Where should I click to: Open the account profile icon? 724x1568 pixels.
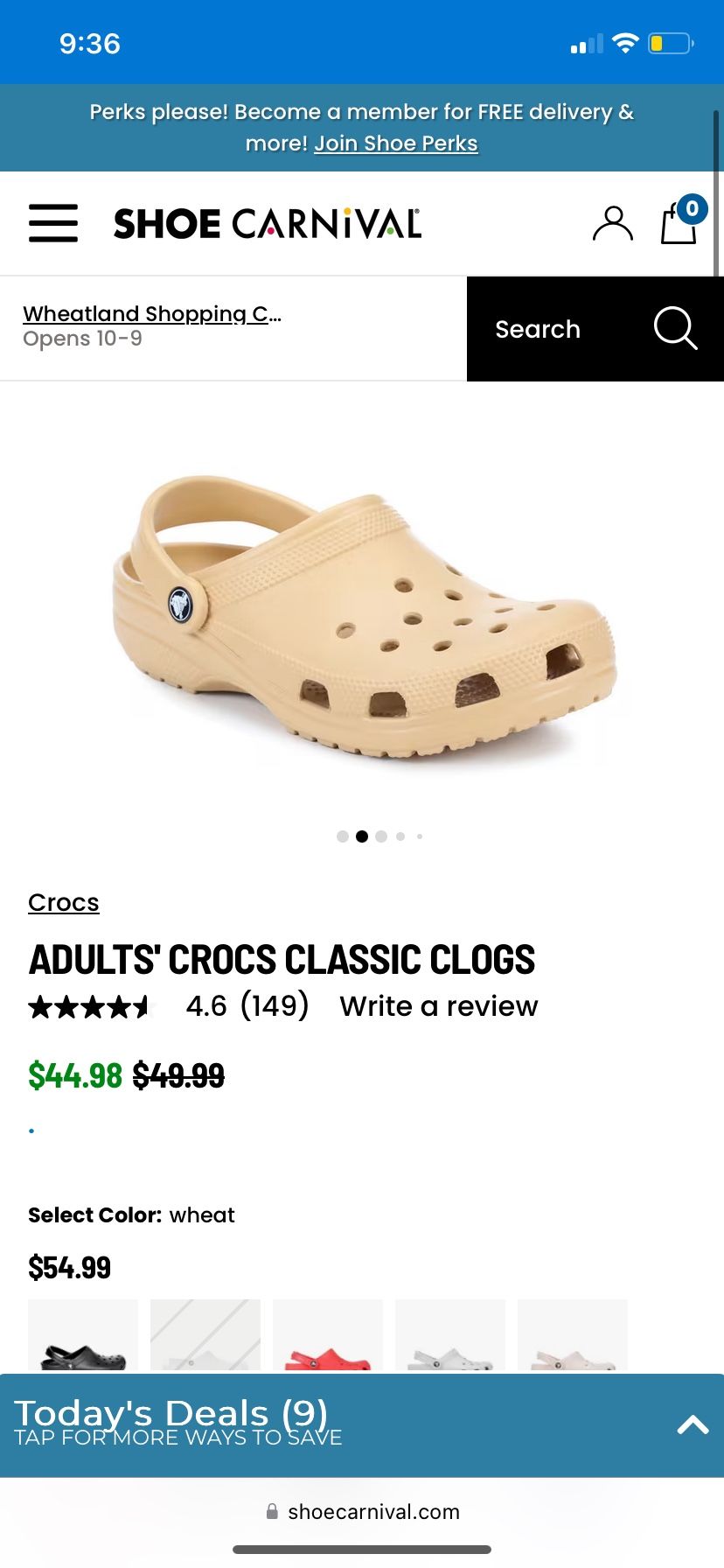[612, 224]
